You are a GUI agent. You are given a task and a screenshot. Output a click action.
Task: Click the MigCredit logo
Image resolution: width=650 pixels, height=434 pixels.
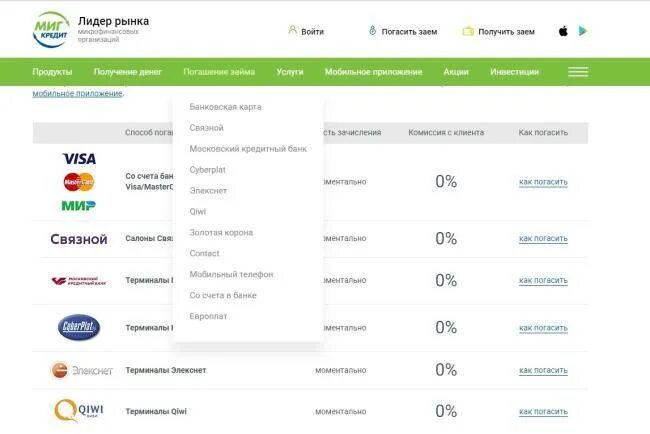click(51, 30)
